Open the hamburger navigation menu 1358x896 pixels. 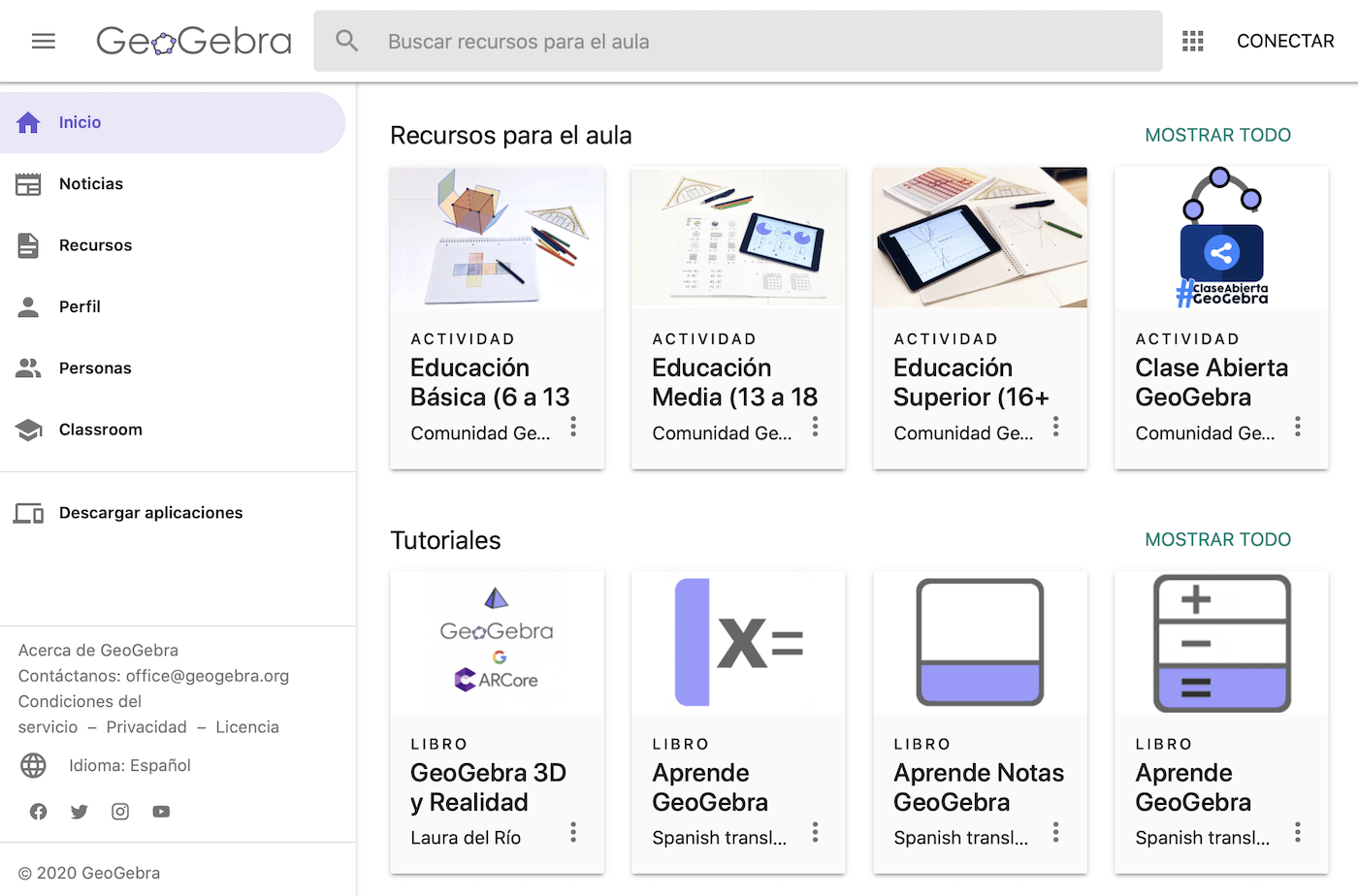tap(44, 41)
